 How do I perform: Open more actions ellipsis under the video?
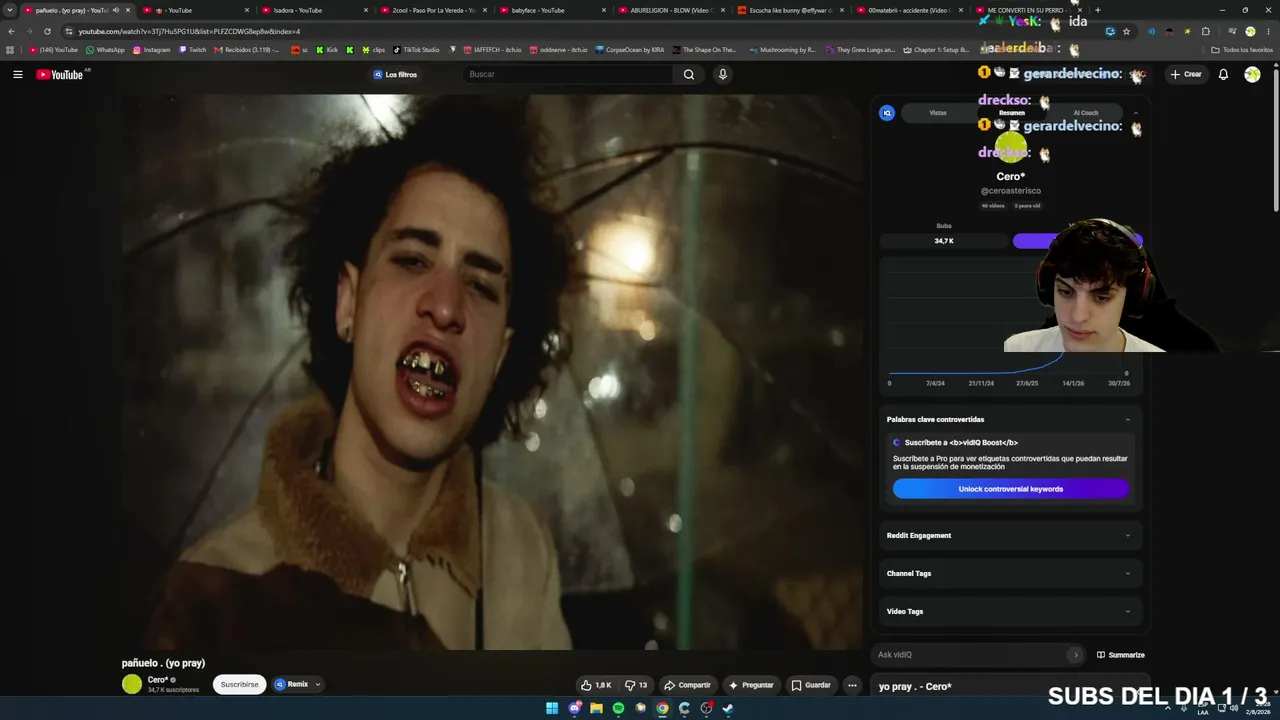click(x=852, y=685)
